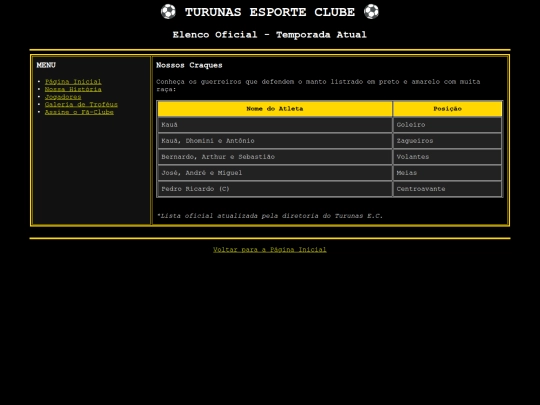Select the Nome do Atleta column header
This screenshot has height=405, width=540.
point(275,109)
